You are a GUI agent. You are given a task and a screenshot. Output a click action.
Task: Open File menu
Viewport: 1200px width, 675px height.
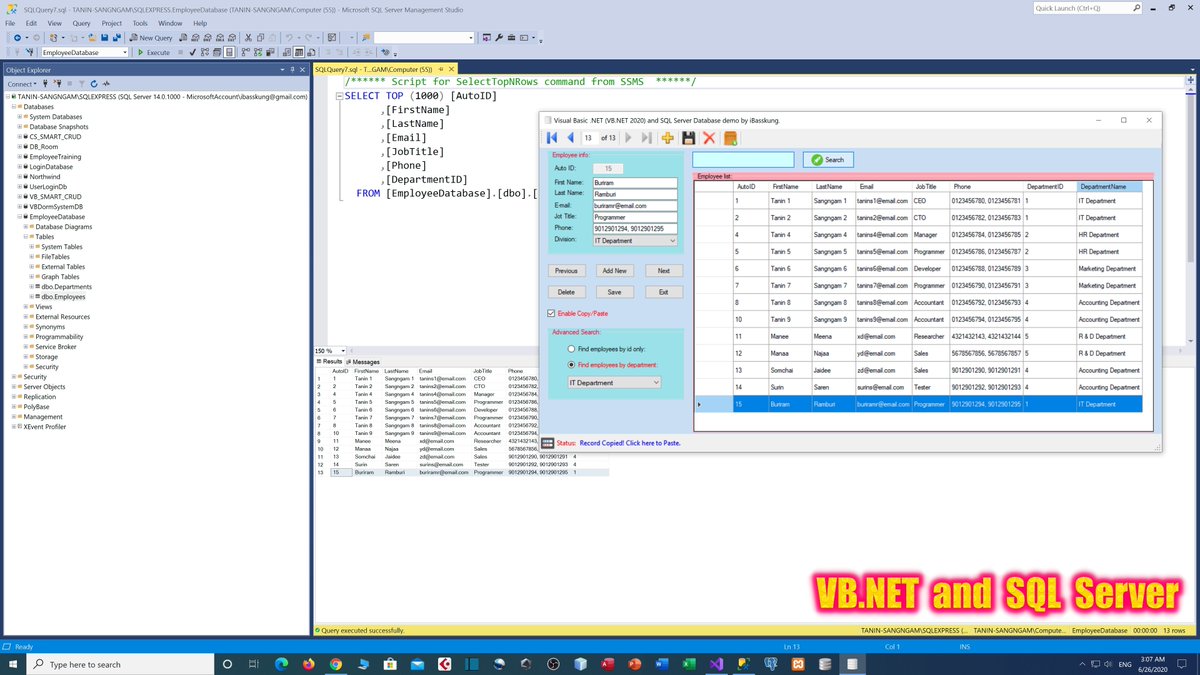pyautogui.click(x=10, y=22)
